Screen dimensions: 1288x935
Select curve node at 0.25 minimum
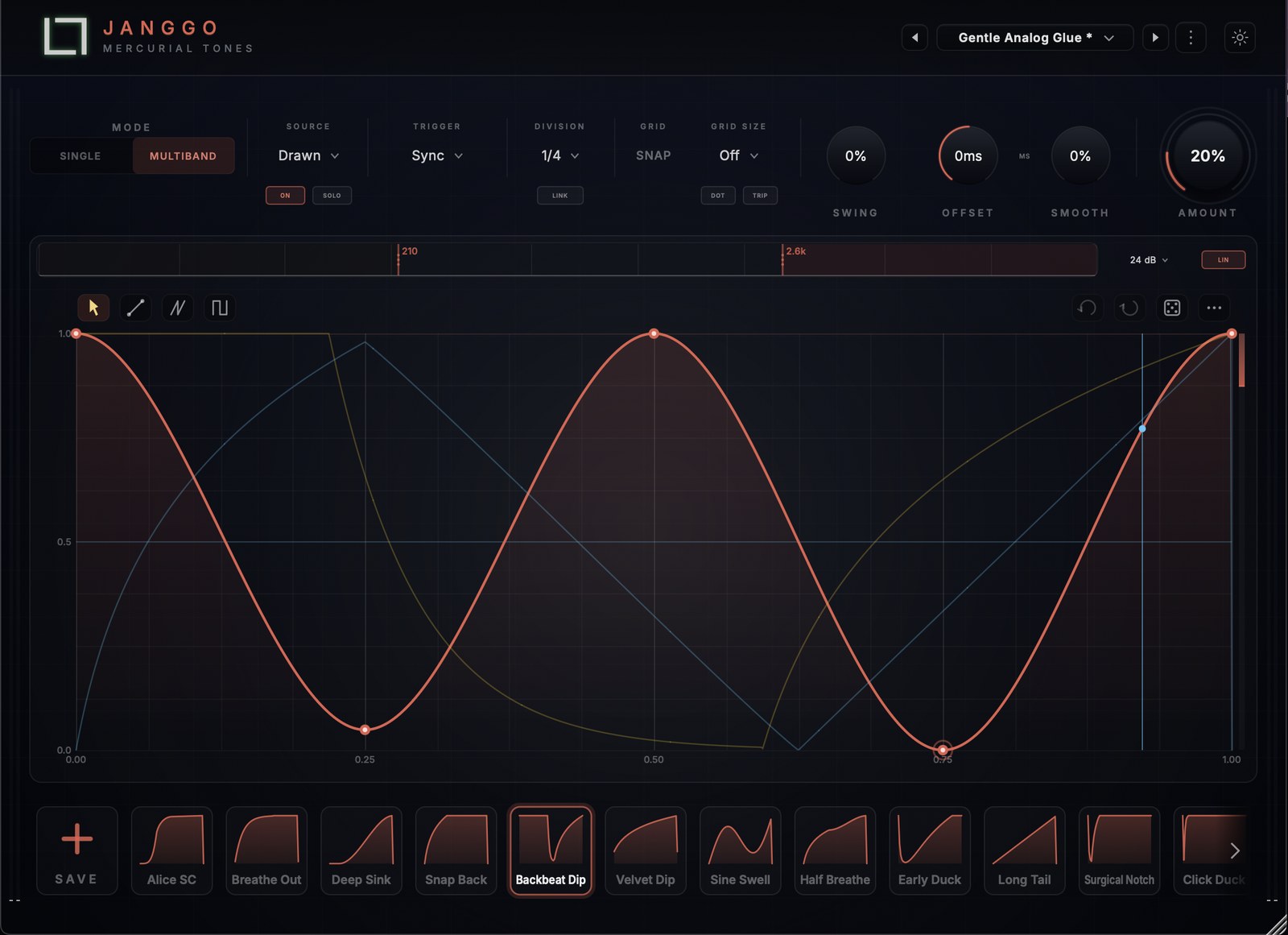click(365, 730)
